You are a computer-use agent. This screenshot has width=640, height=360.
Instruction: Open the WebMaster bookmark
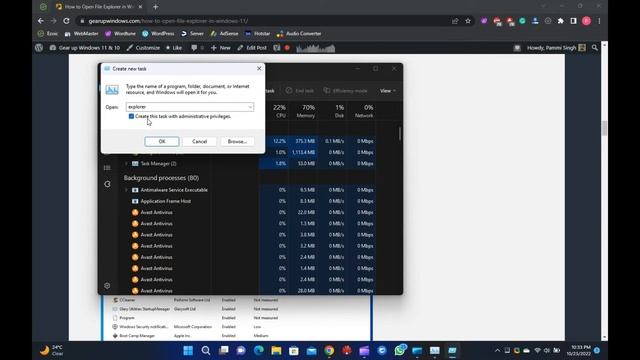(82, 34)
